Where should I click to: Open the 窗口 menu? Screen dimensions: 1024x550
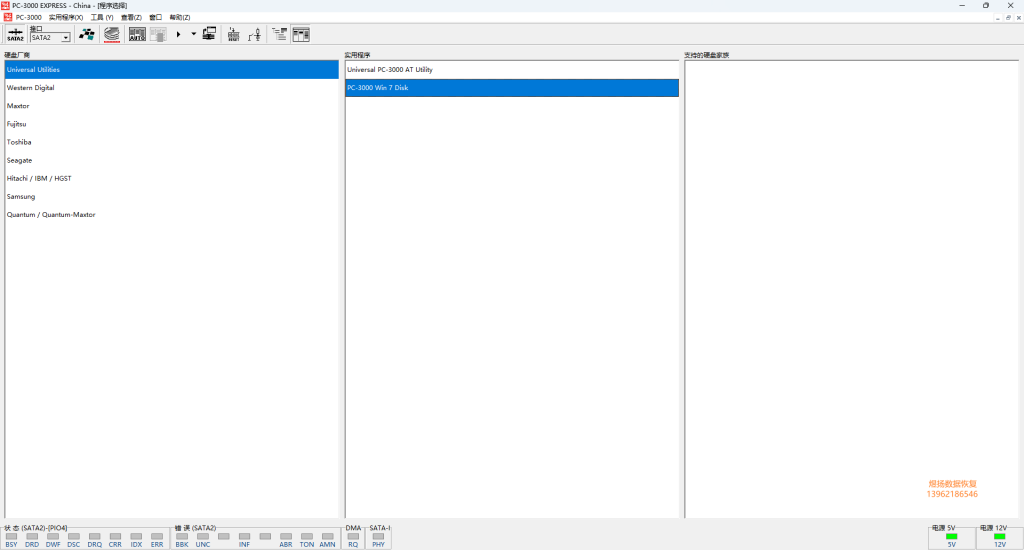click(155, 18)
